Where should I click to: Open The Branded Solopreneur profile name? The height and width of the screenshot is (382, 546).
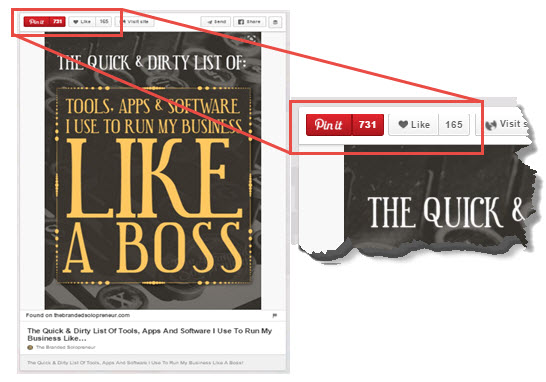pos(65,347)
